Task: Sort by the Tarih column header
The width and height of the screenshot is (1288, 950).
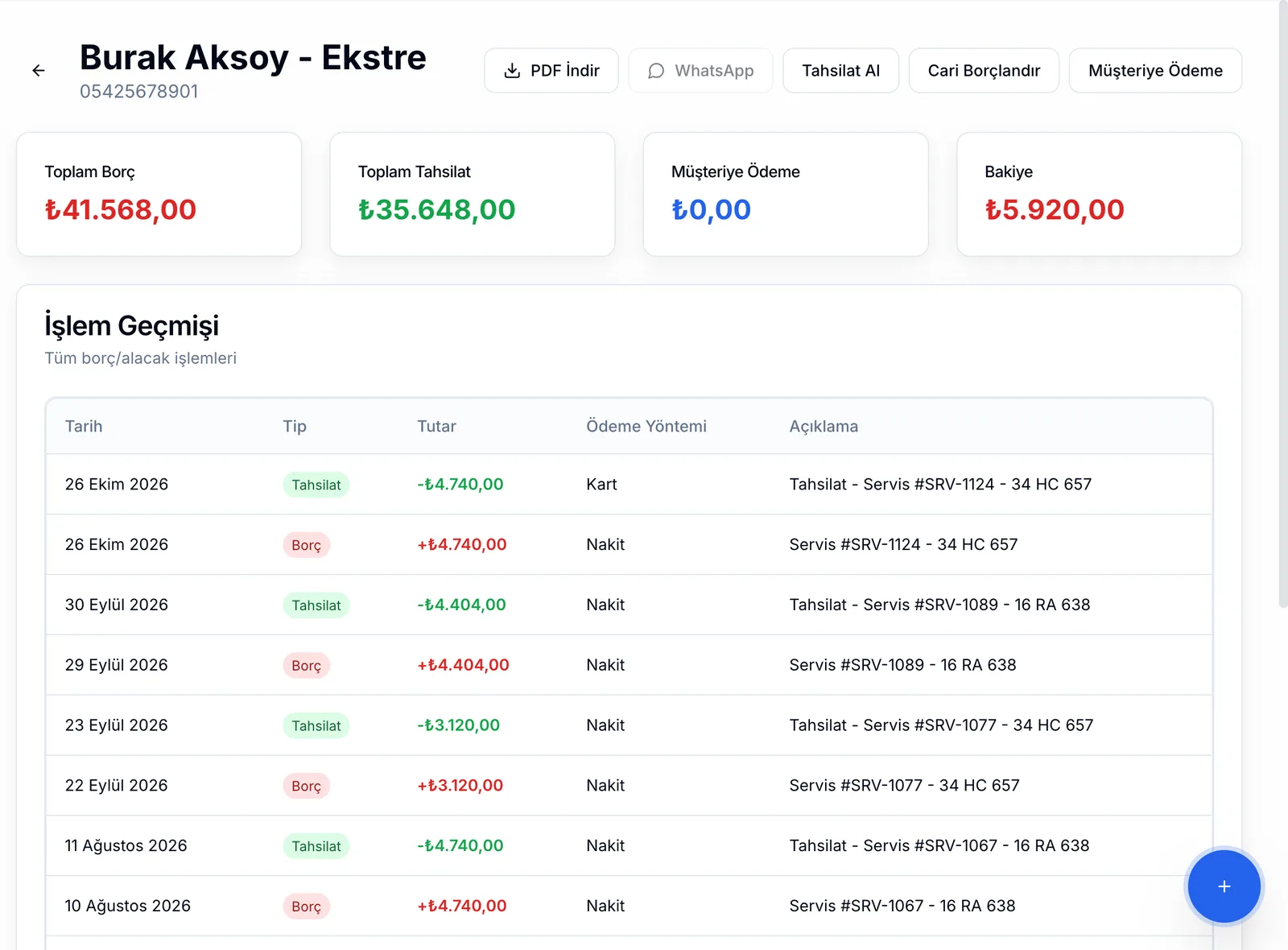Action: [x=84, y=426]
